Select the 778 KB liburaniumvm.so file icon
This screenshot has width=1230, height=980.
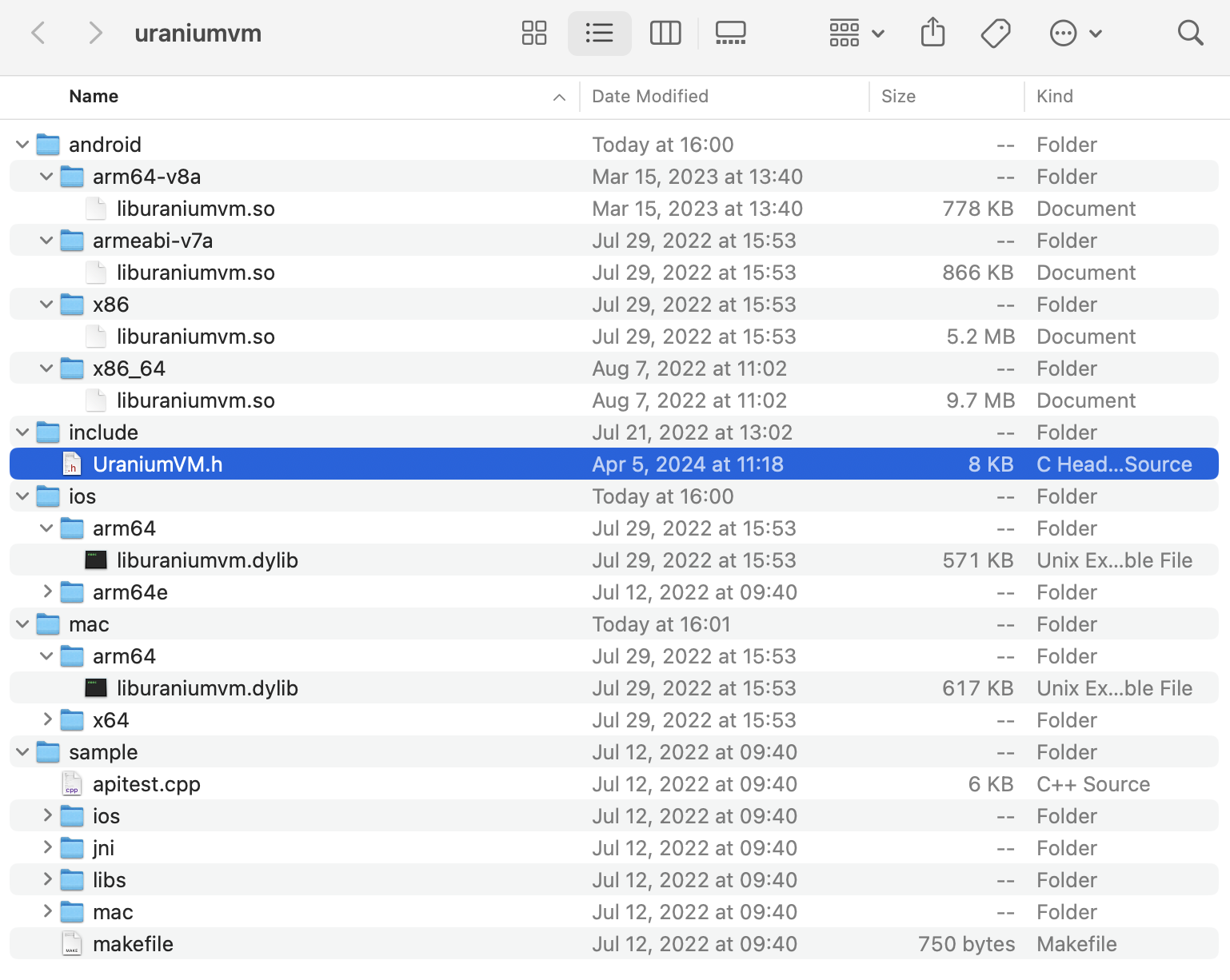[96, 209]
